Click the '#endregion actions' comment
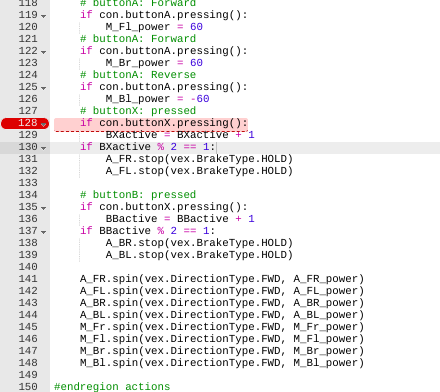440x392 pixels. [112, 387]
